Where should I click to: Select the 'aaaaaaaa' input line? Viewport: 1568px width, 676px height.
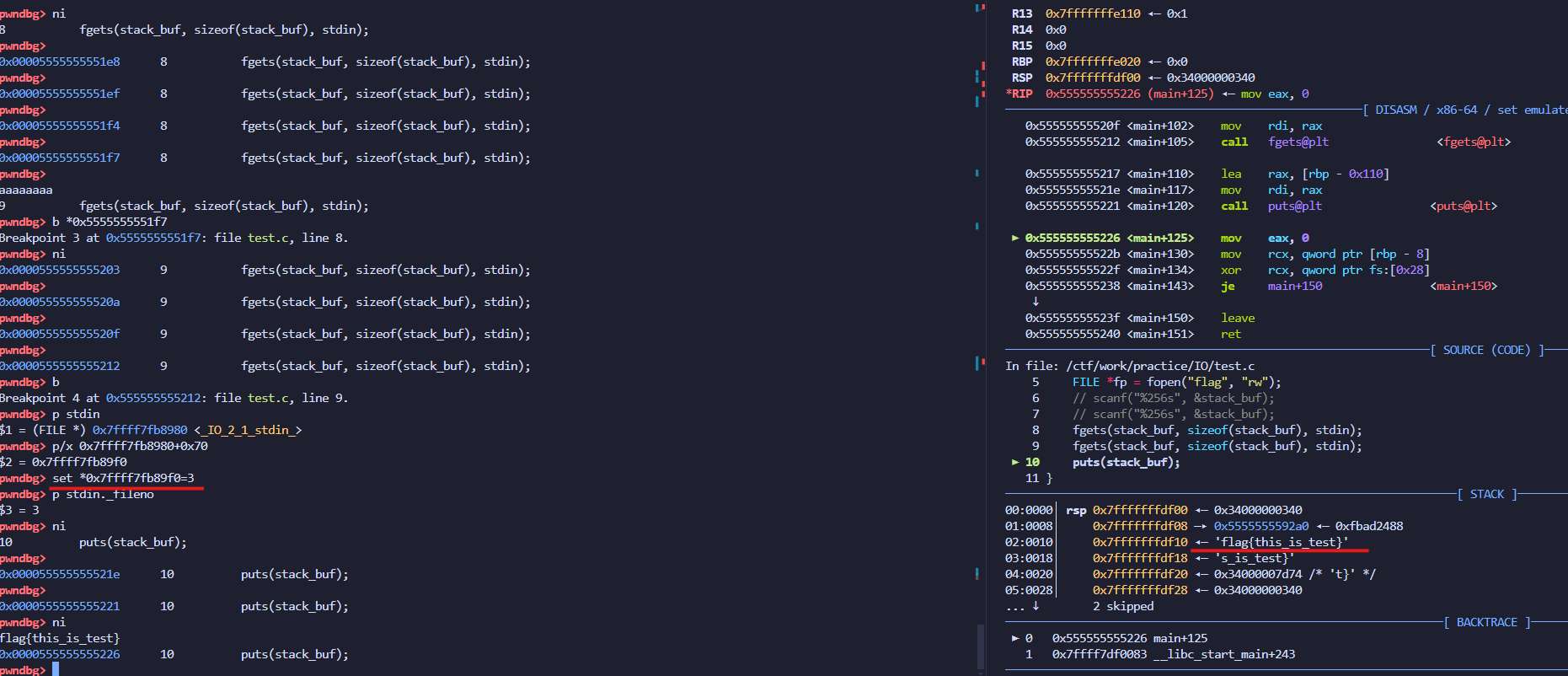[26, 190]
